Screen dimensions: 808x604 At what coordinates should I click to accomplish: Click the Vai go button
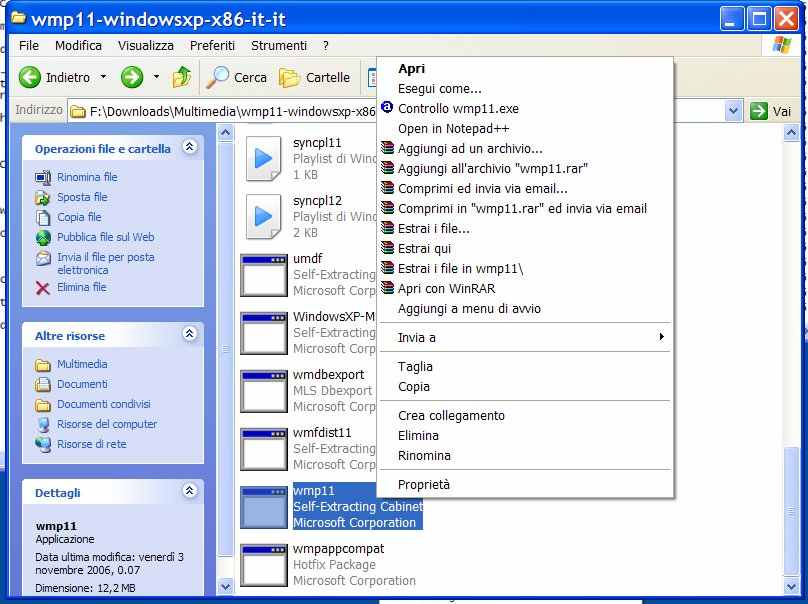771,111
